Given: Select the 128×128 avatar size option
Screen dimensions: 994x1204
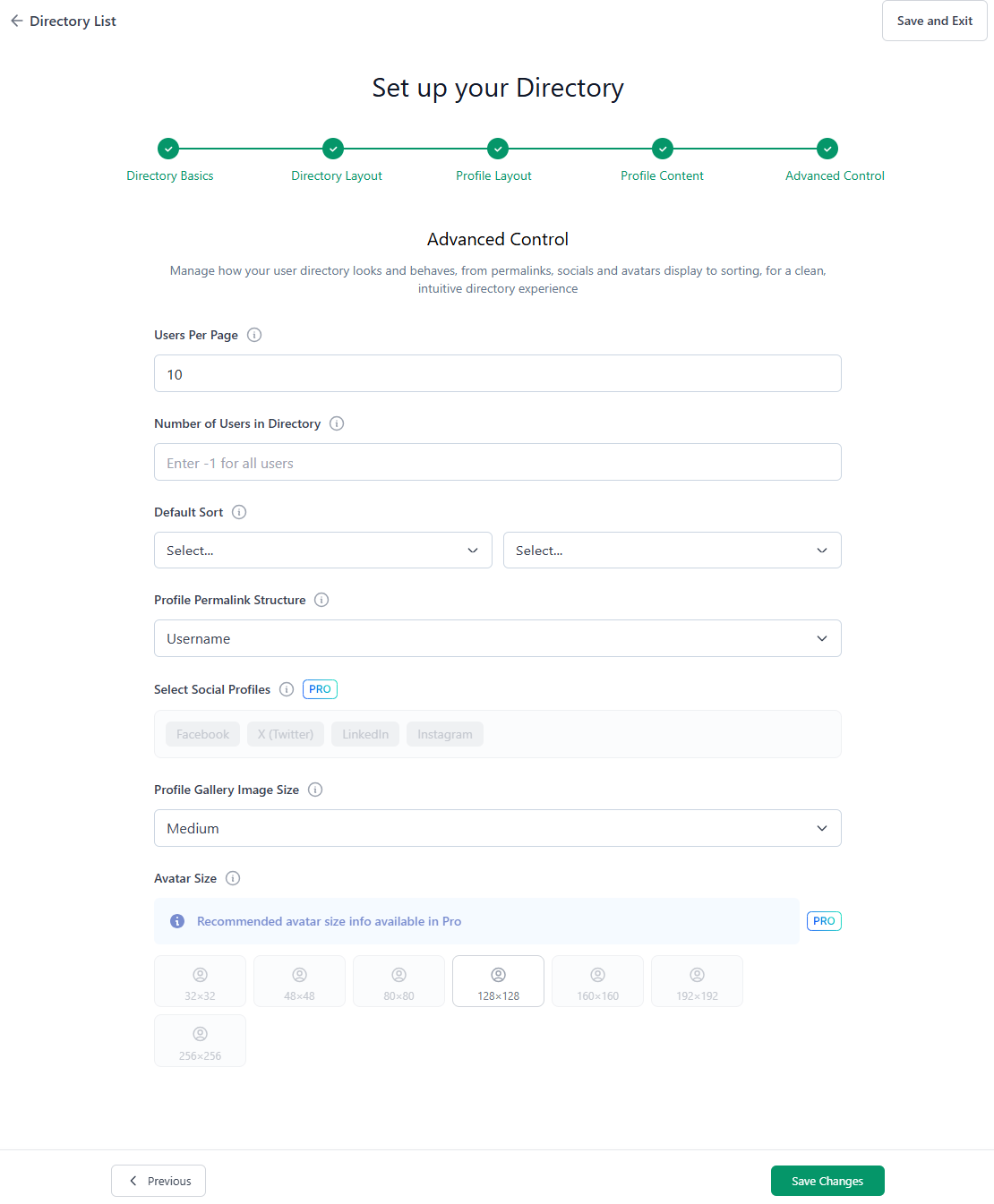Looking at the screenshot, I should tap(498, 981).
